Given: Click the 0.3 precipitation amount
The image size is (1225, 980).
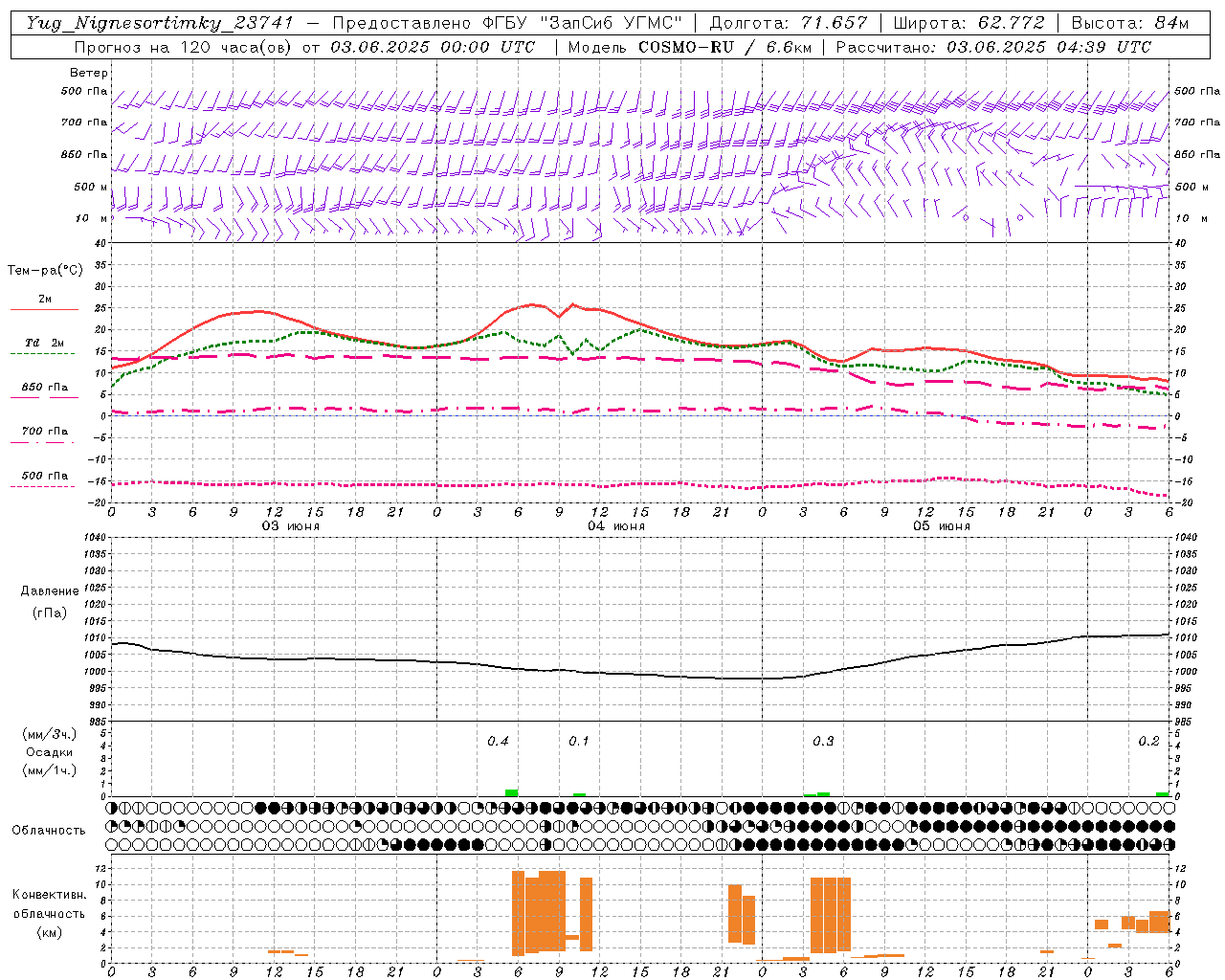Looking at the screenshot, I should (x=823, y=742).
